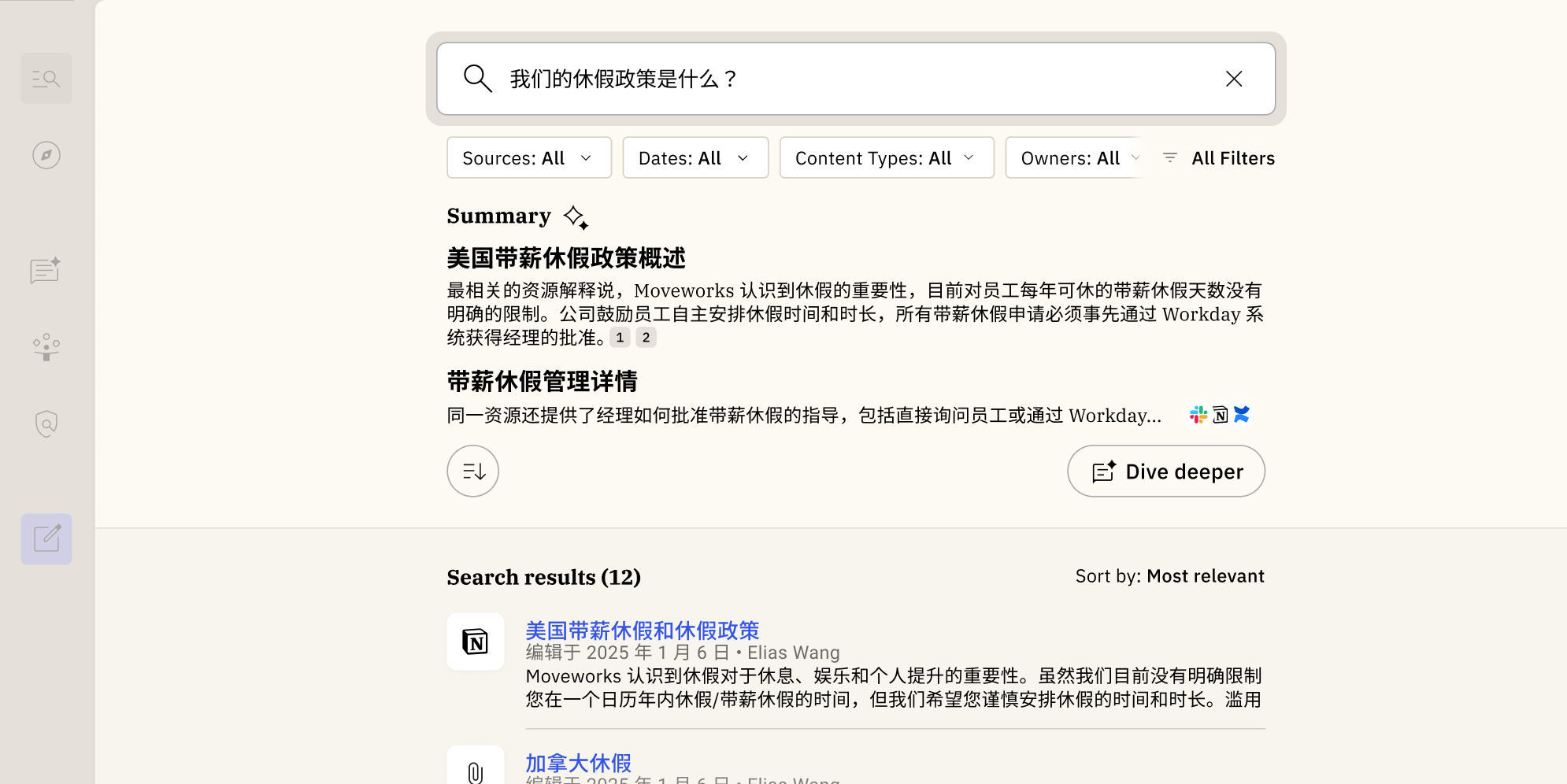Open the shield search sidebar icon
This screenshot has height=784, width=1567.
click(46, 423)
